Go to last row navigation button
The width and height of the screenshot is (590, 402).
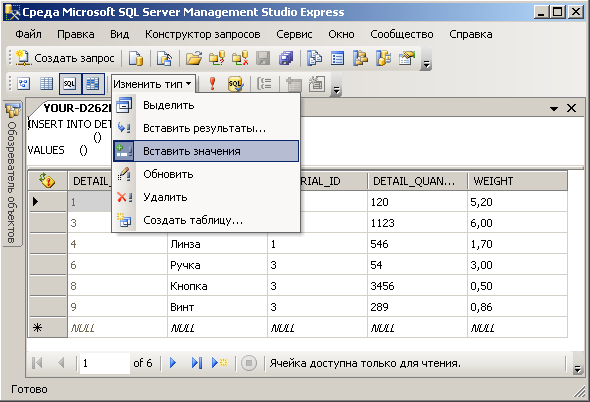click(196, 363)
